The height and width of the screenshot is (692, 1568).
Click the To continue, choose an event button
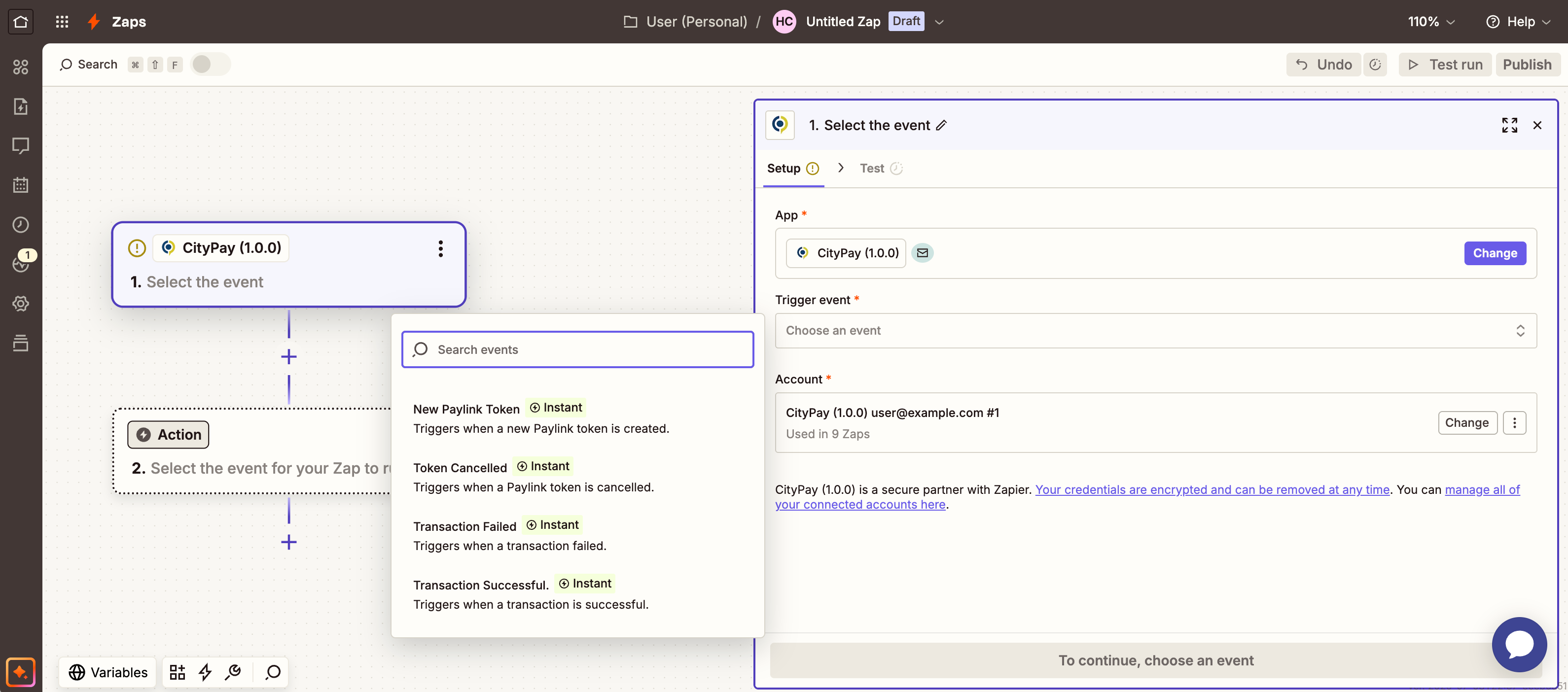1155,660
